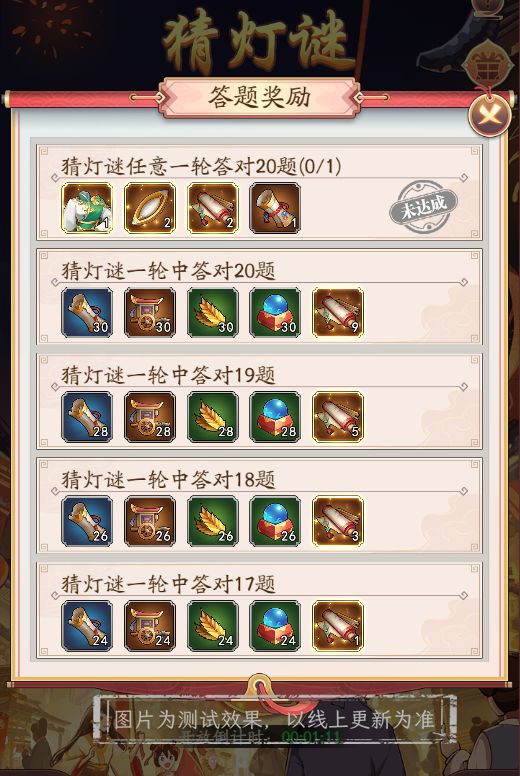
Task: Select the cart icon in the 答对20题 row
Action: pos(150,313)
